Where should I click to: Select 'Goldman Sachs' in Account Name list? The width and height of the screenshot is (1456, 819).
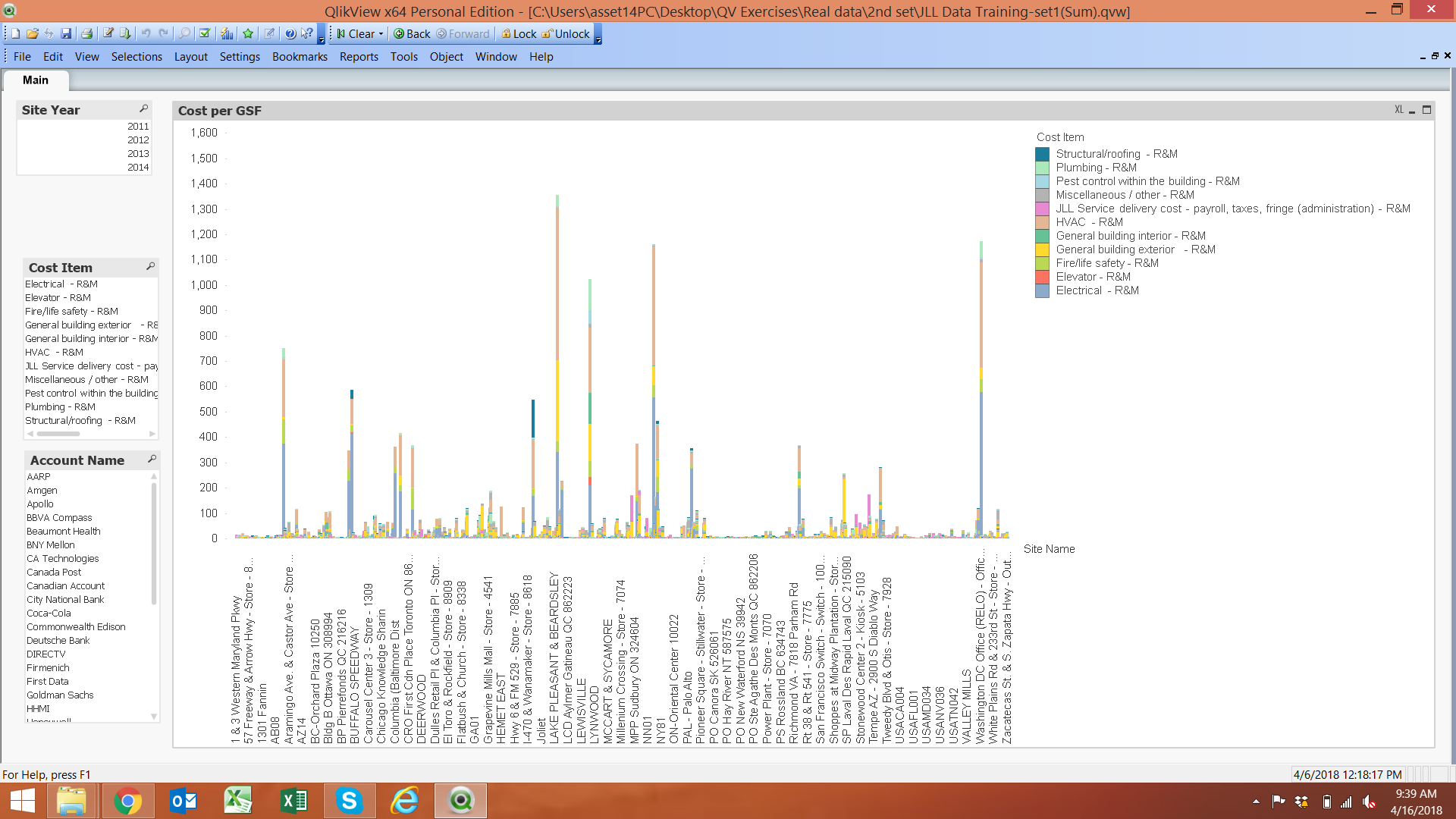[x=87, y=695]
